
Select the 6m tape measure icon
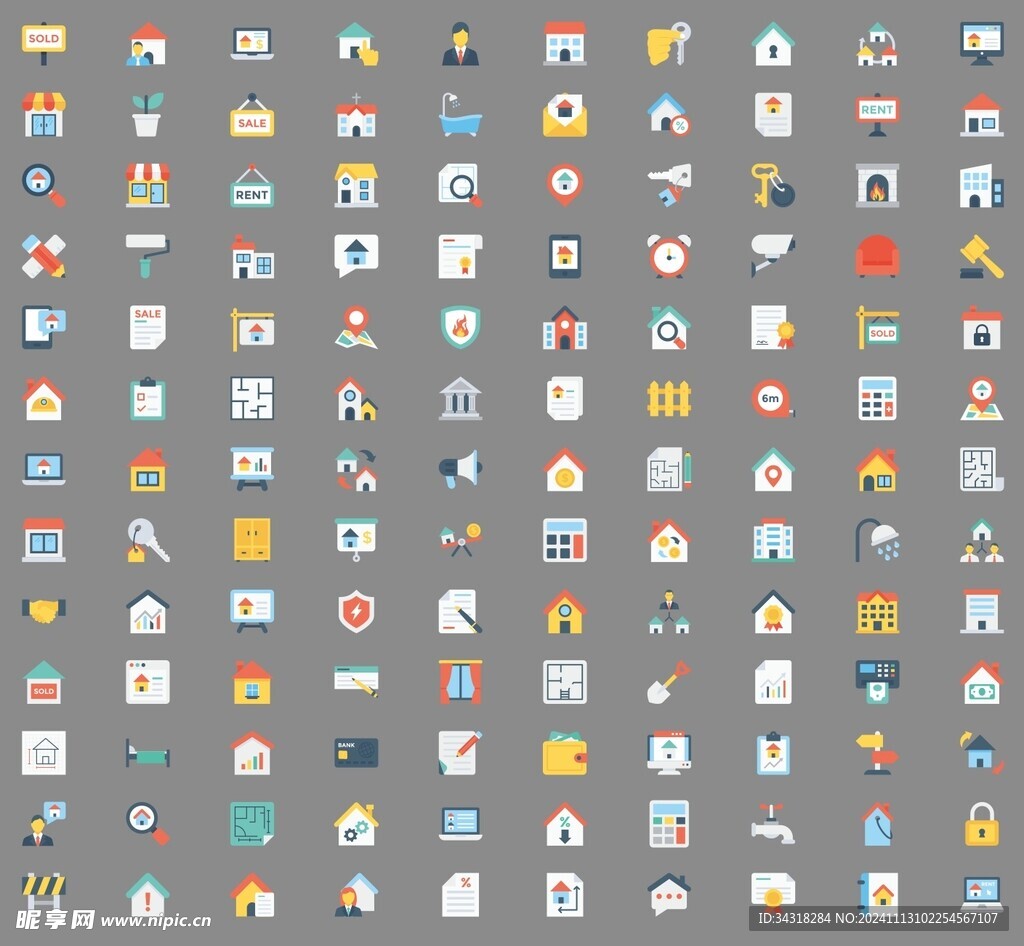click(773, 398)
